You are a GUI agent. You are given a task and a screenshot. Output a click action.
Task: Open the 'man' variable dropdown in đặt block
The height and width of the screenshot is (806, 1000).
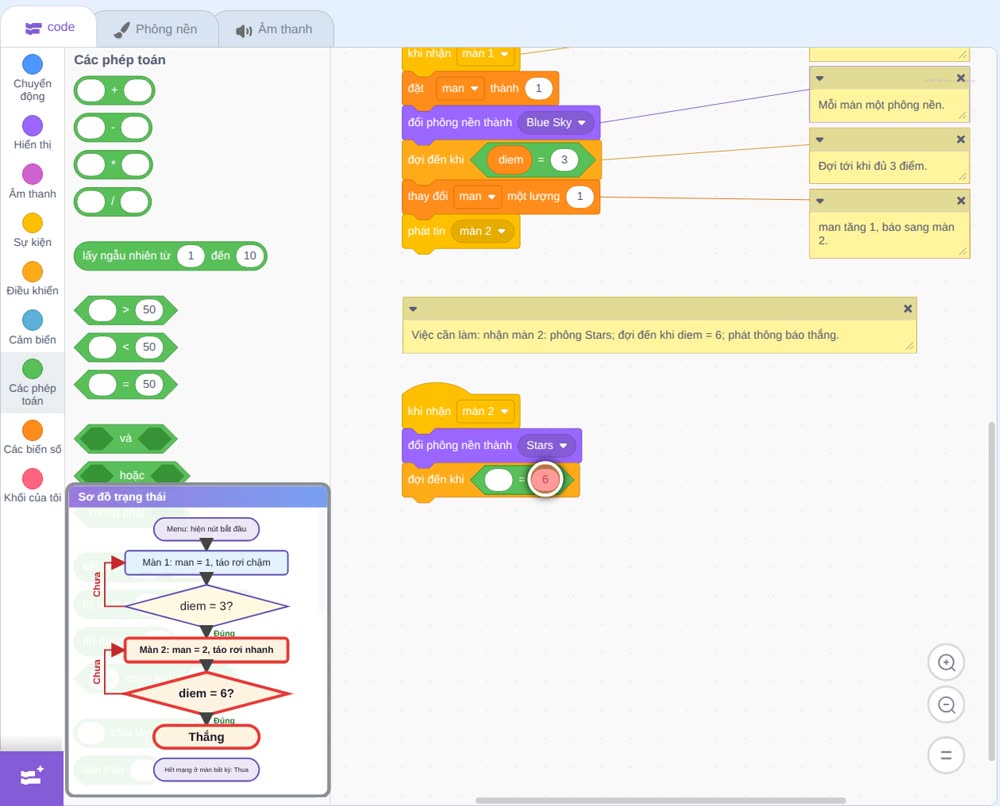(x=460, y=88)
